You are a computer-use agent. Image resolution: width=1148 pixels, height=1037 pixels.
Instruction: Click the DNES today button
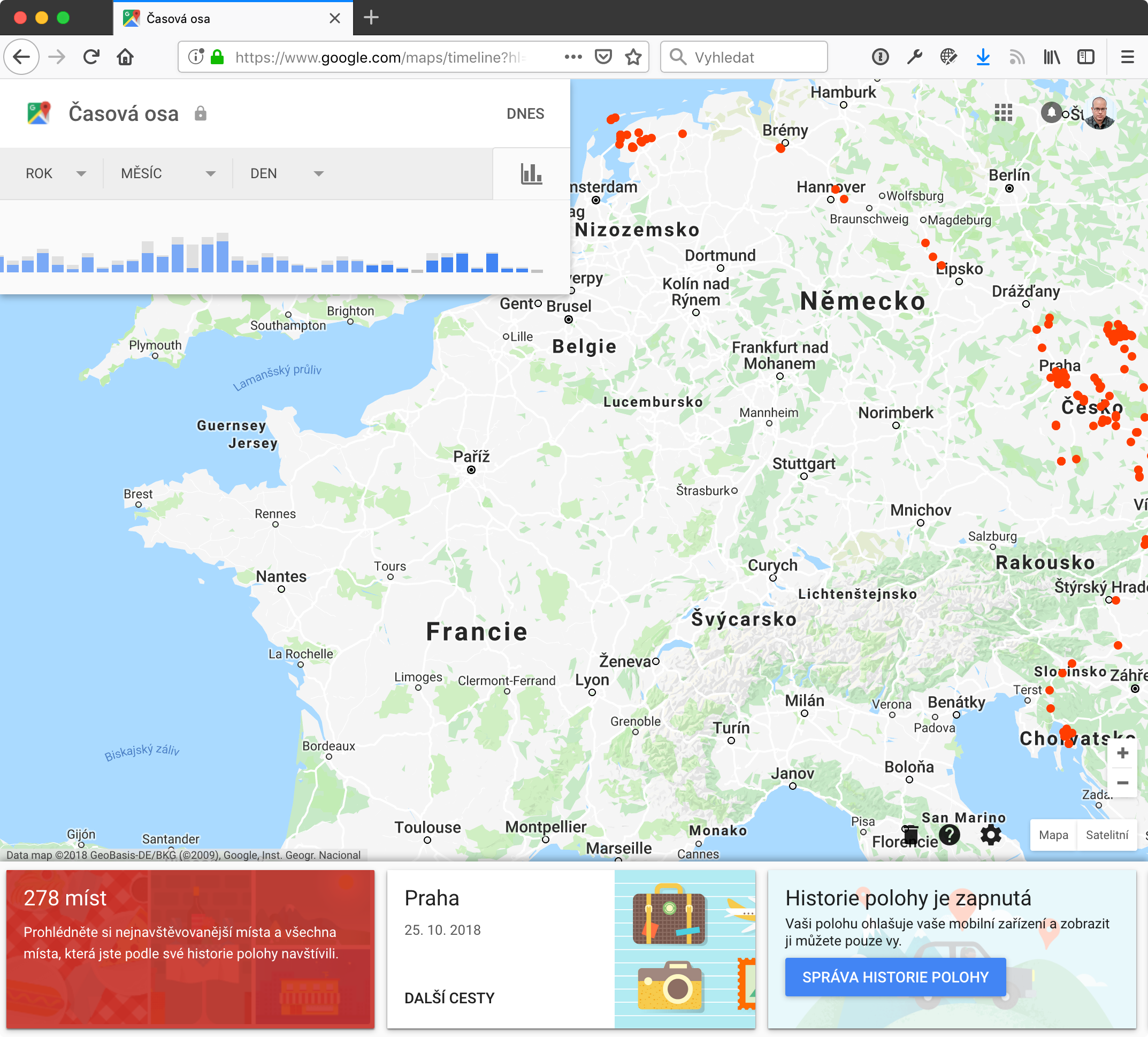(525, 114)
